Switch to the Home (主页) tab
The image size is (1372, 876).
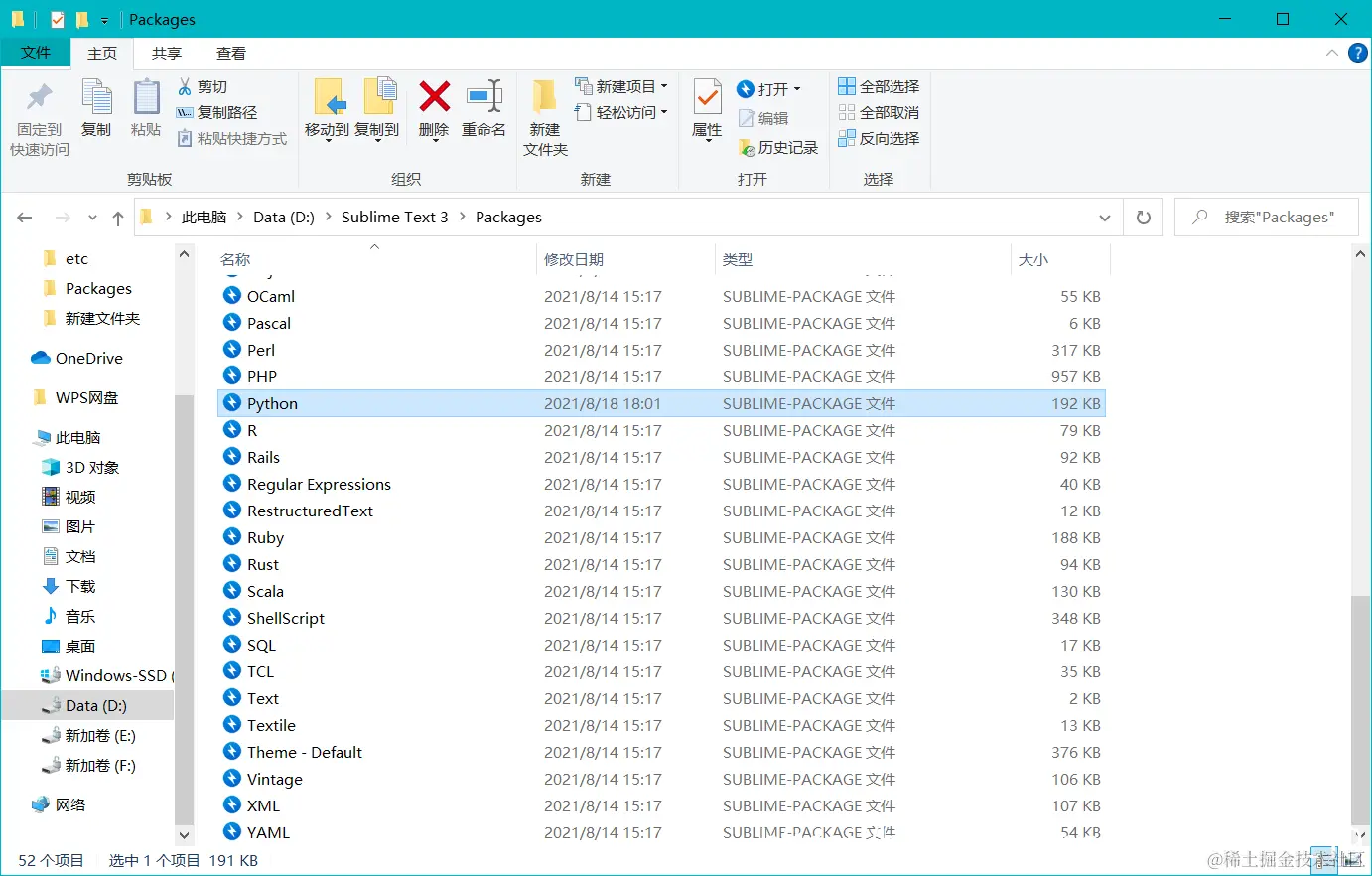pos(102,53)
